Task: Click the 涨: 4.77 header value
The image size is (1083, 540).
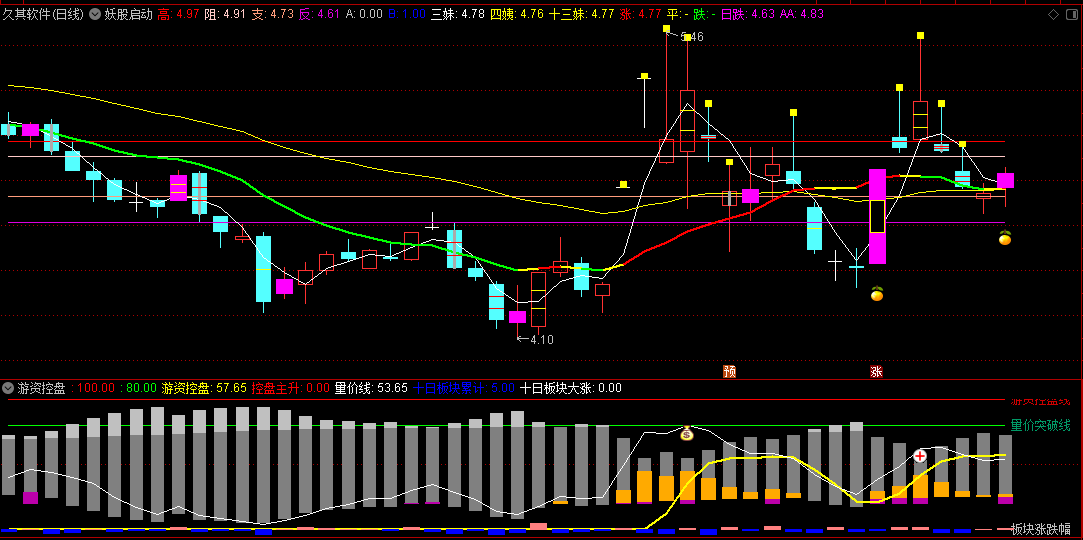Action: 640,14
